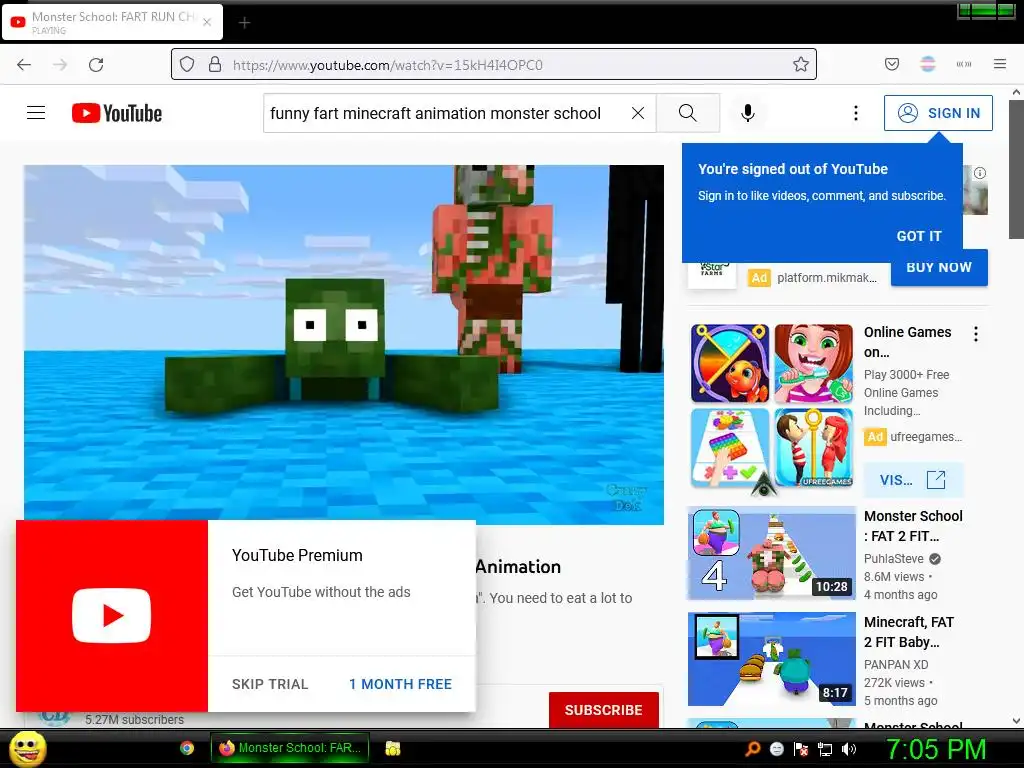Image resolution: width=1024 pixels, height=768 pixels.
Task: Open the Online Games ad thumbnail collage
Action: pos(772,406)
